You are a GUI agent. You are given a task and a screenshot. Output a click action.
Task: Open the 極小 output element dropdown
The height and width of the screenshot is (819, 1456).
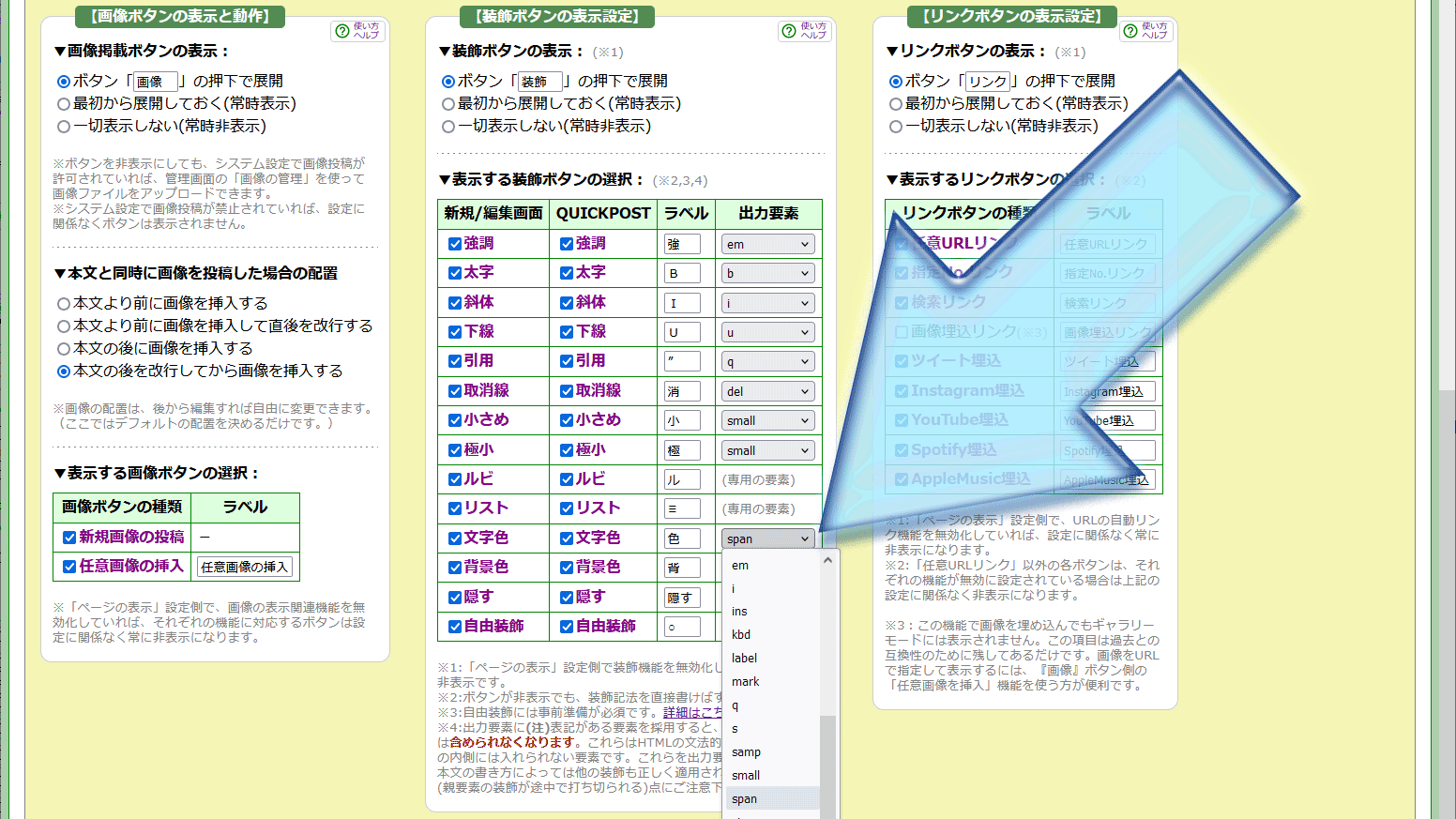point(768,450)
